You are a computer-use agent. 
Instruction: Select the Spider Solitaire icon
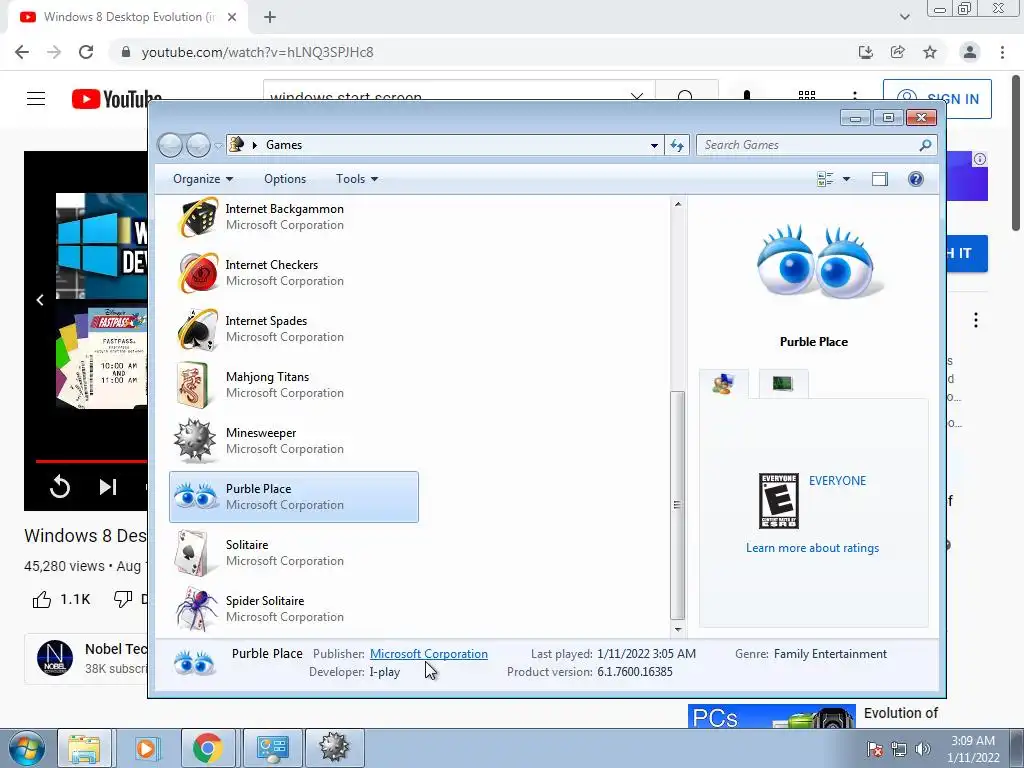coord(197,609)
